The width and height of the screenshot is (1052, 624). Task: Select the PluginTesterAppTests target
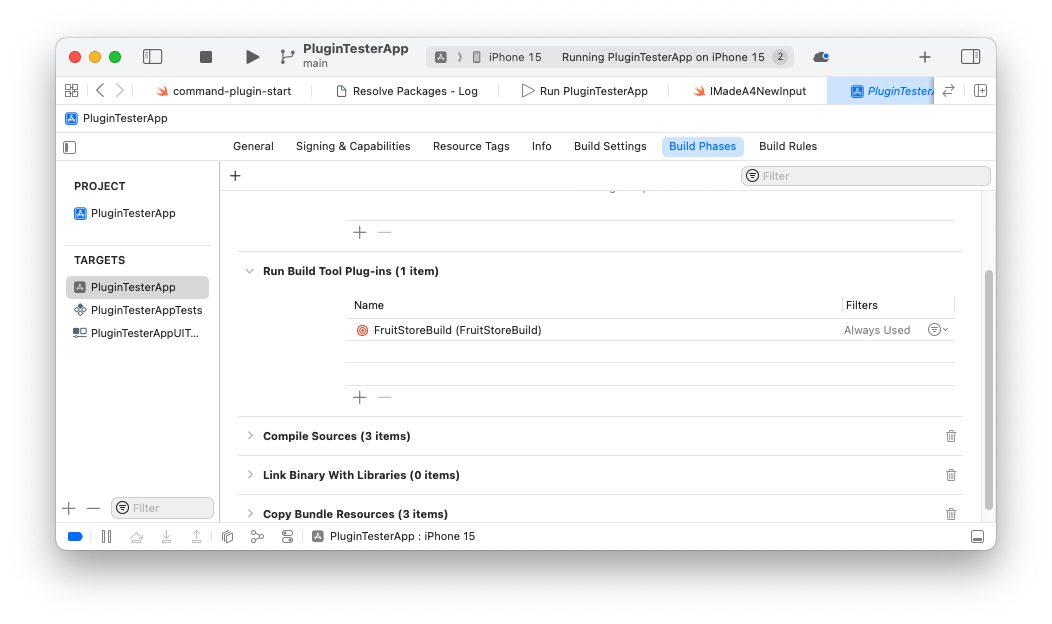pyautogui.click(x=138, y=310)
